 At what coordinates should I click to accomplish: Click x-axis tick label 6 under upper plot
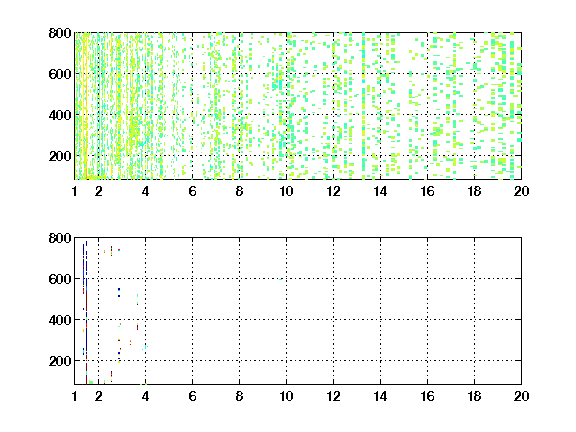(192, 191)
